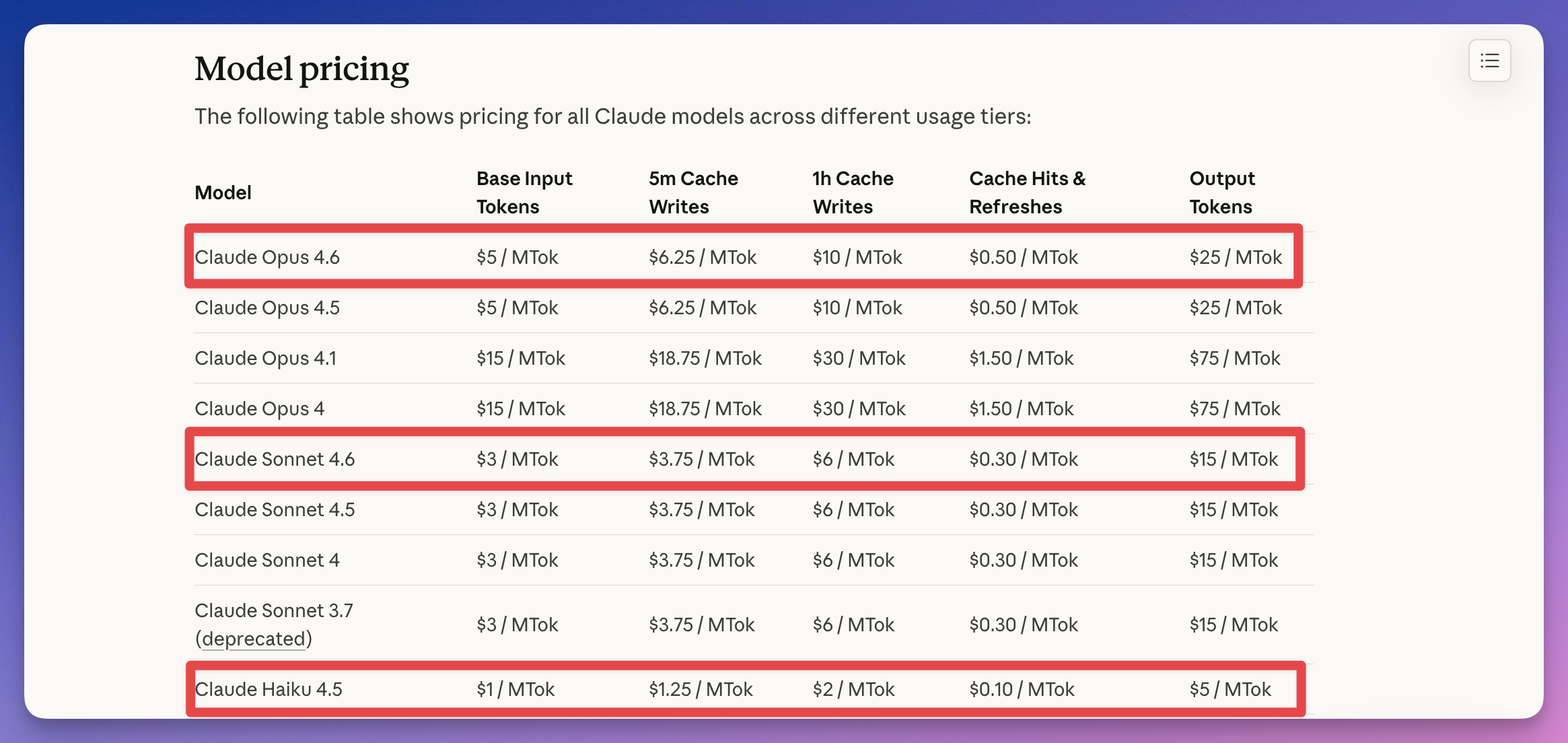Click Claude Opus 4.6 base input price cell
The width and height of the screenshot is (1568, 743).
[x=518, y=257]
